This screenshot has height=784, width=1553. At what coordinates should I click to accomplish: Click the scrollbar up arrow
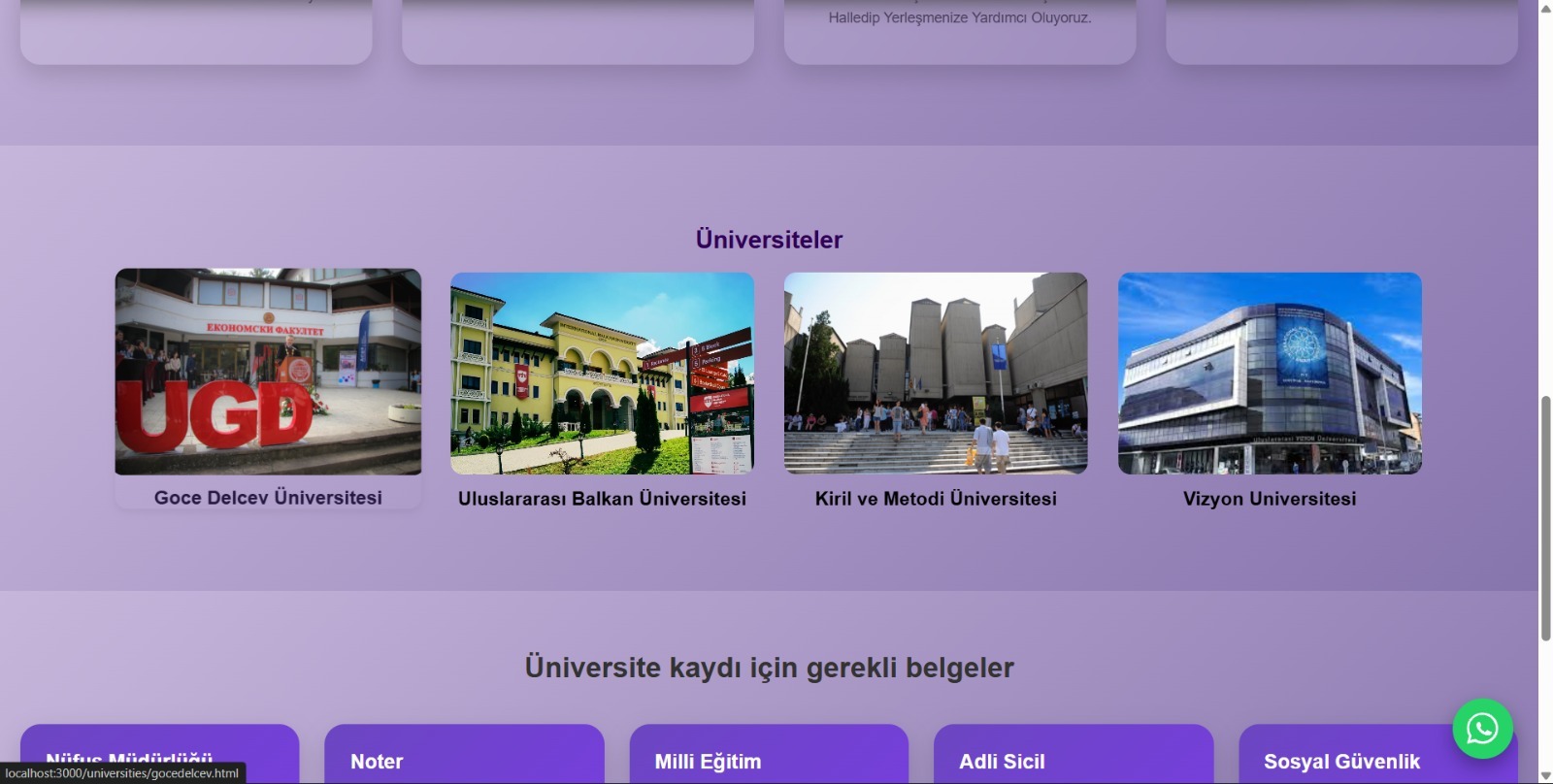tap(1545, 8)
